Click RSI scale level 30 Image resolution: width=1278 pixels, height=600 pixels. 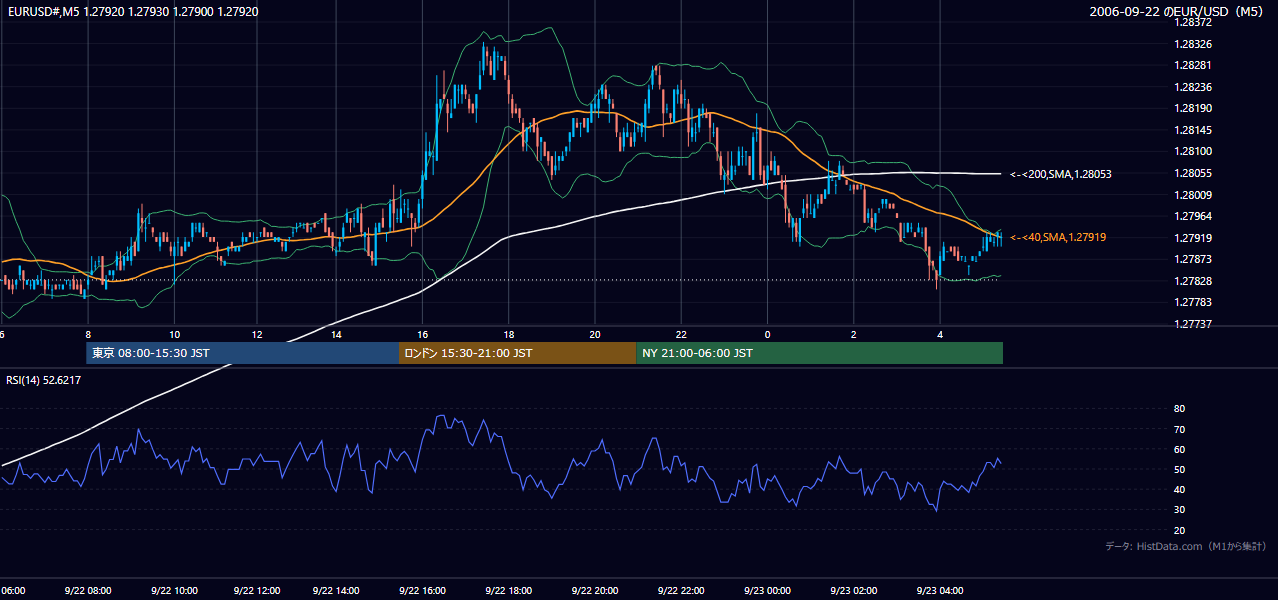pyautogui.click(x=1179, y=510)
